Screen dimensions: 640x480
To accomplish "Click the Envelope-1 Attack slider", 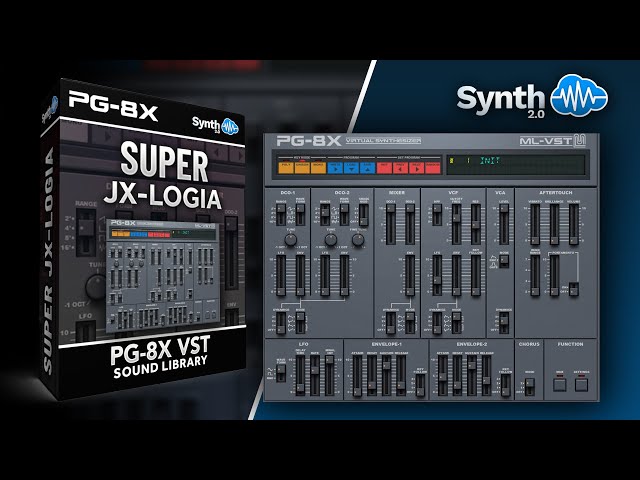I will tap(357, 376).
